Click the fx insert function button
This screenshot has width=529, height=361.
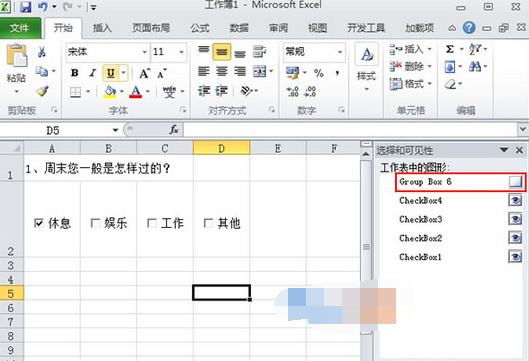click(174, 130)
